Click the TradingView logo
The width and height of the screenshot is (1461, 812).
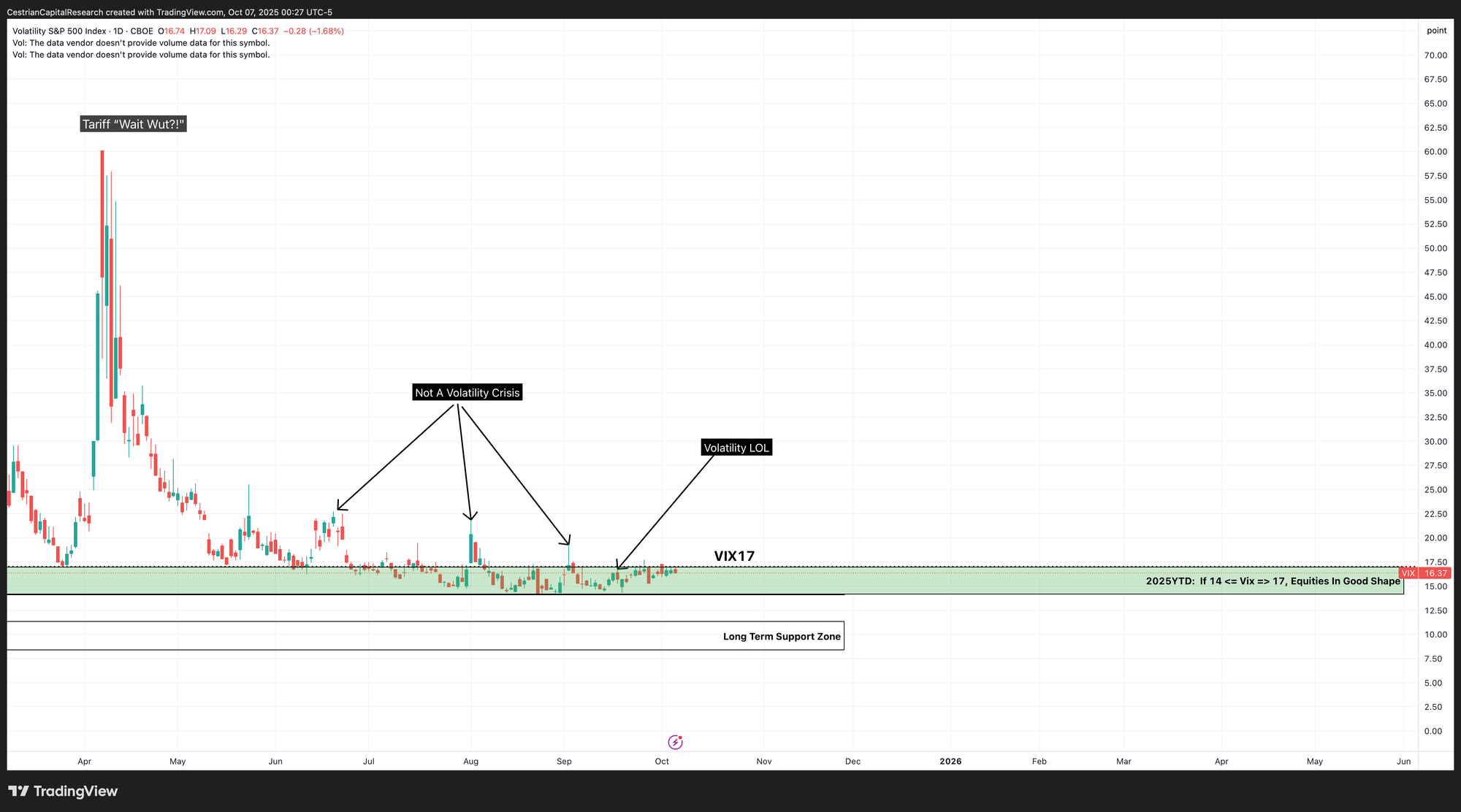(63, 792)
